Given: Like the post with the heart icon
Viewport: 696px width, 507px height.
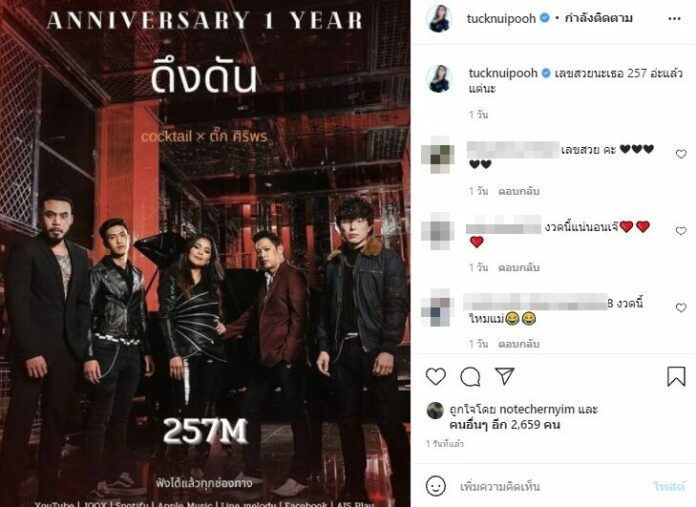Looking at the screenshot, I should 435,376.
